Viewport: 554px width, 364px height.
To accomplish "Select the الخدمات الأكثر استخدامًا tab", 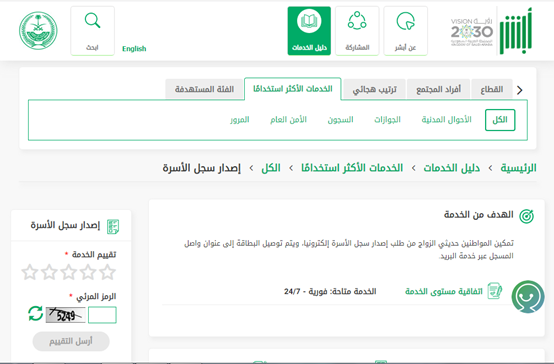I will pyautogui.click(x=293, y=89).
